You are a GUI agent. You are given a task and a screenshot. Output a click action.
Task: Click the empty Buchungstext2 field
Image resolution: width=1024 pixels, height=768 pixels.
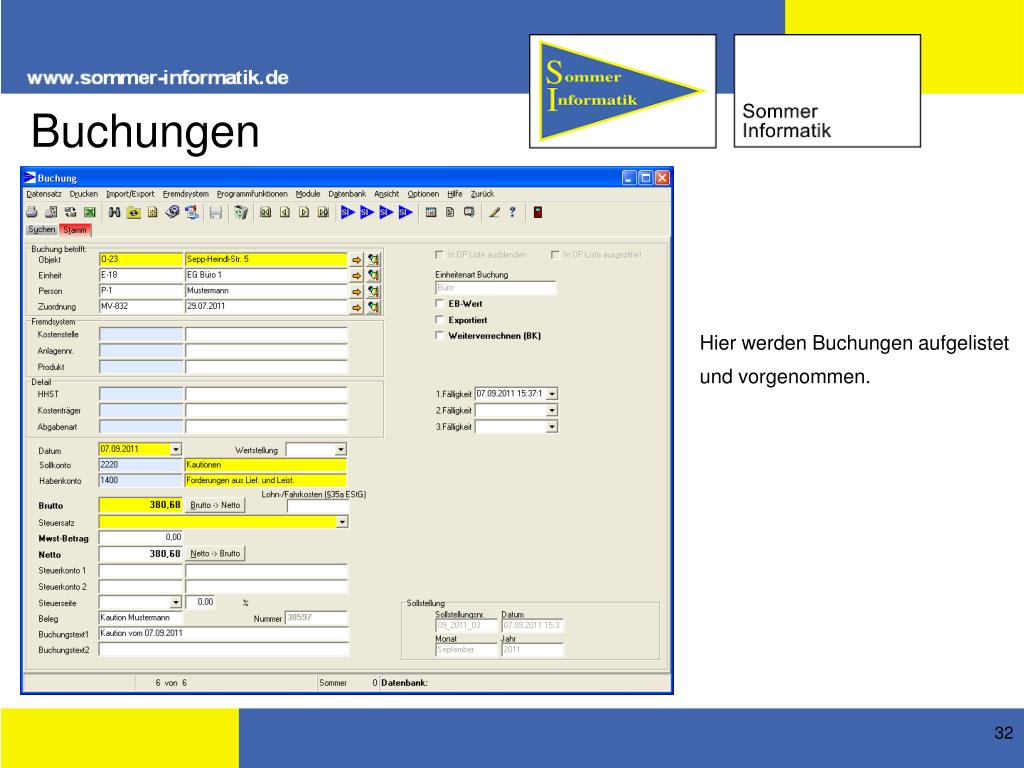click(x=224, y=650)
